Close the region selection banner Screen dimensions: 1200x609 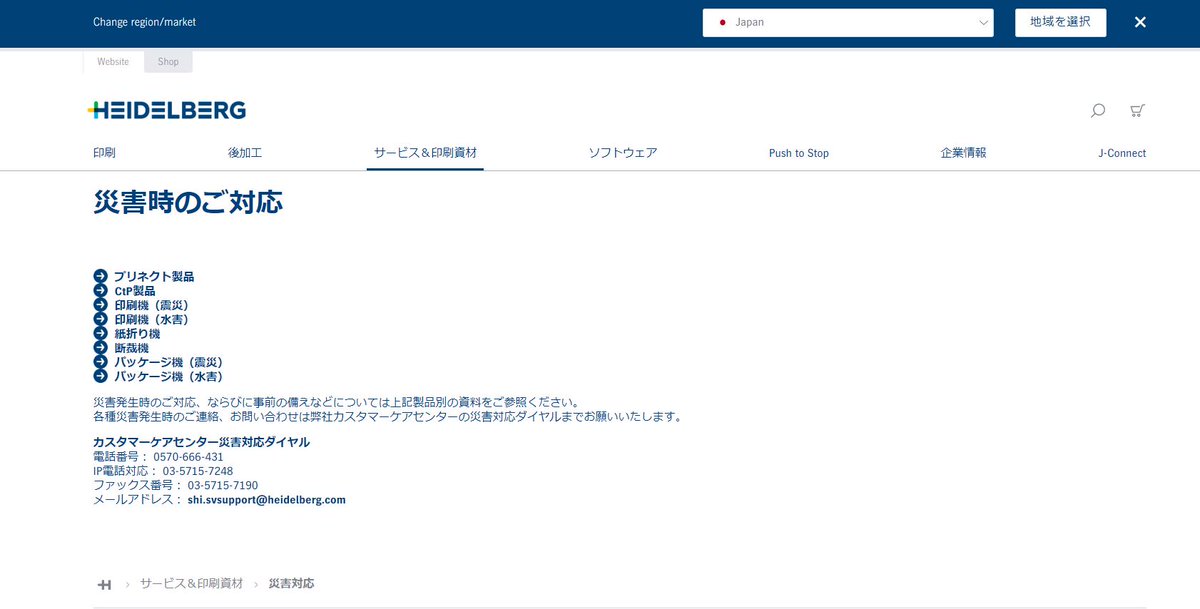click(1140, 22)
